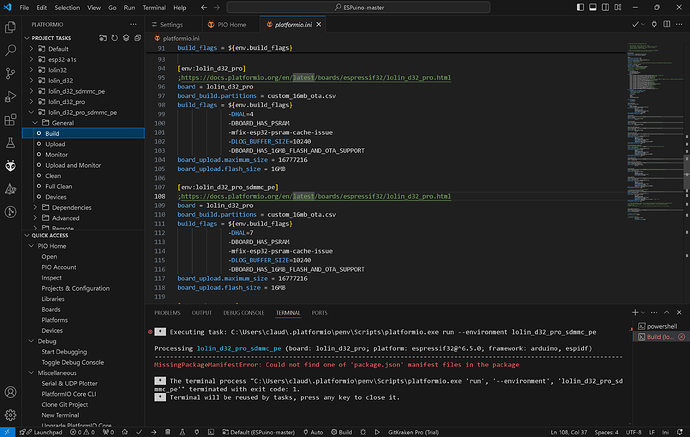The width and height of the screenshot is (690, 437).
Task: Refresh the Project Tasks list
Action: click(114, 38)
